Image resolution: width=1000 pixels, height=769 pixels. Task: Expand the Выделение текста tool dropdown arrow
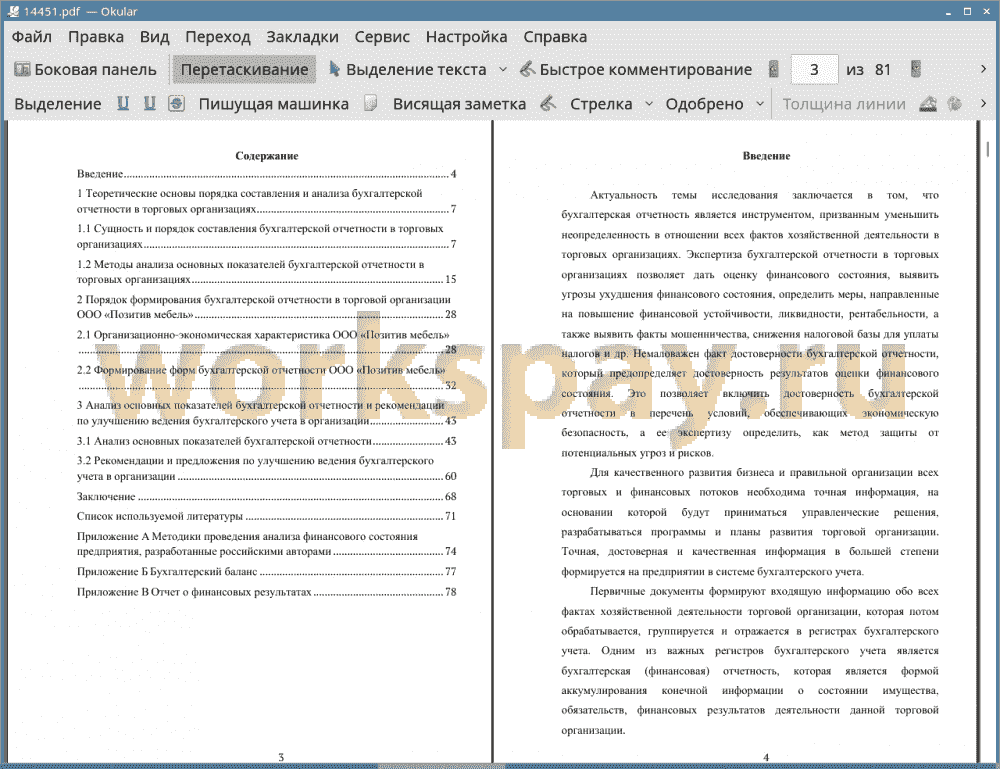(x=503, y=70)
